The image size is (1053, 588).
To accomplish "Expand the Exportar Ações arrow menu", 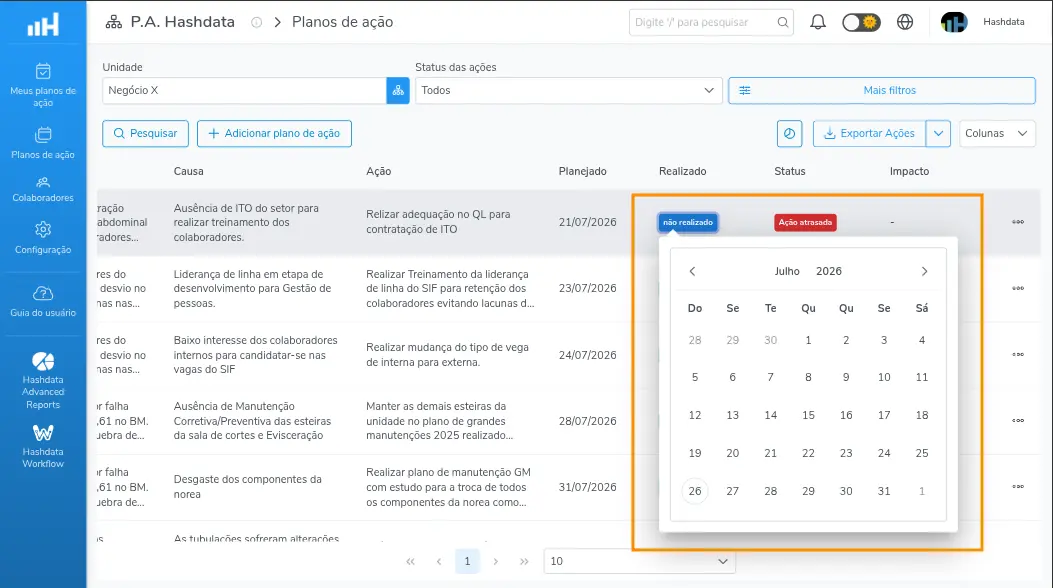I will click(x=938, y=134).
